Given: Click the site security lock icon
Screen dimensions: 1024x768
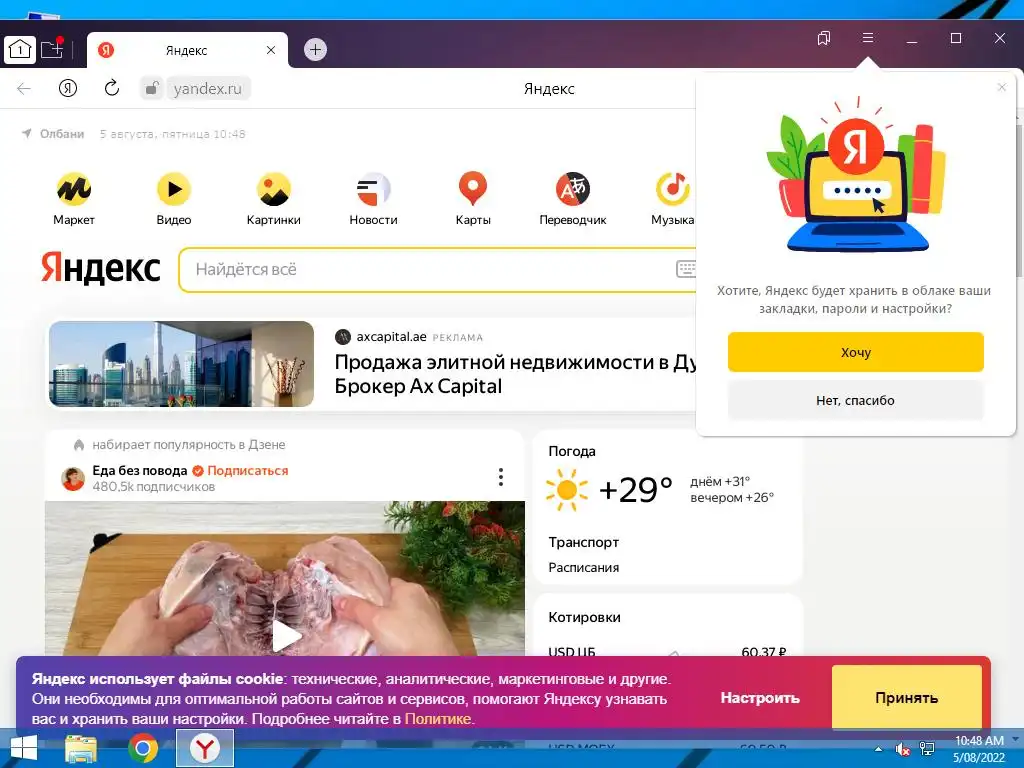Looking at the screenshot, I should tap(152, 88).
